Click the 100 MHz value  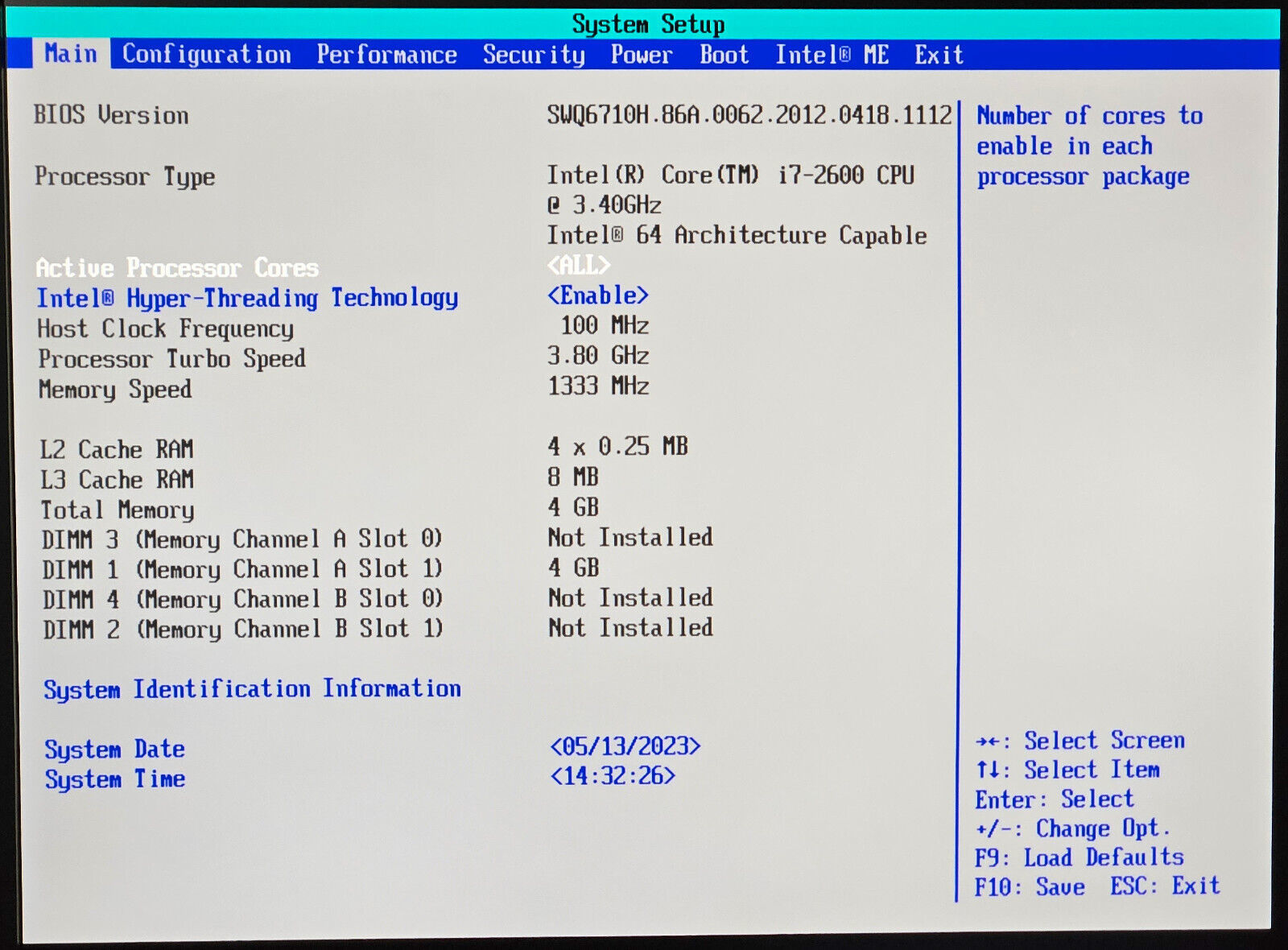(605, 325)
